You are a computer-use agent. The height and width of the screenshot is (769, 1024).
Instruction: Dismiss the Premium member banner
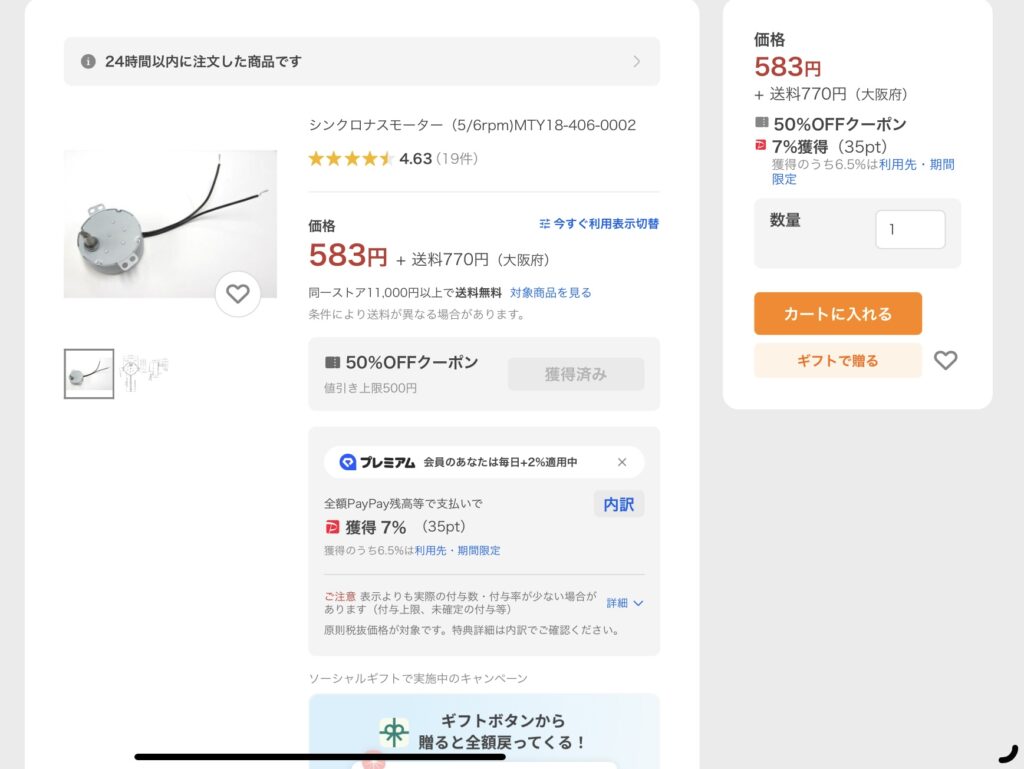point(622,462)
